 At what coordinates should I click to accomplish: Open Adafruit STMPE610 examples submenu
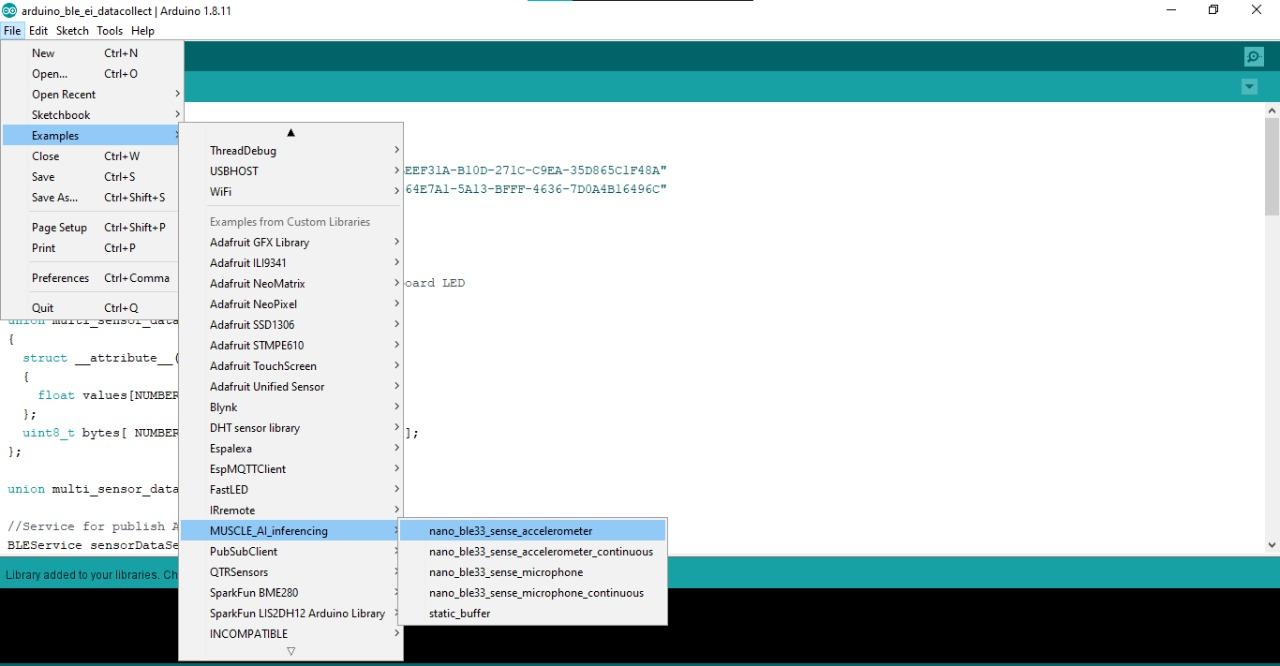[x=291, y=345]
